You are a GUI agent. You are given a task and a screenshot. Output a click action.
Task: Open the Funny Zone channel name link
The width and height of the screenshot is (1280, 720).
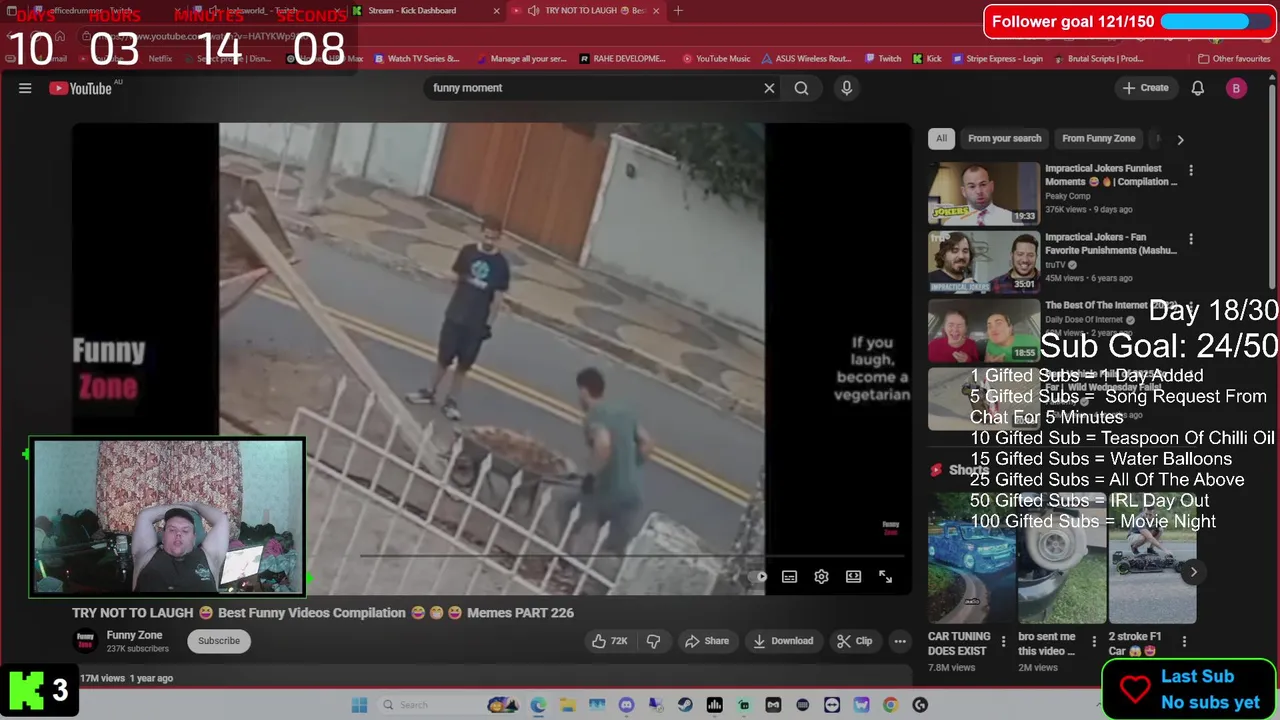point(134,635)
